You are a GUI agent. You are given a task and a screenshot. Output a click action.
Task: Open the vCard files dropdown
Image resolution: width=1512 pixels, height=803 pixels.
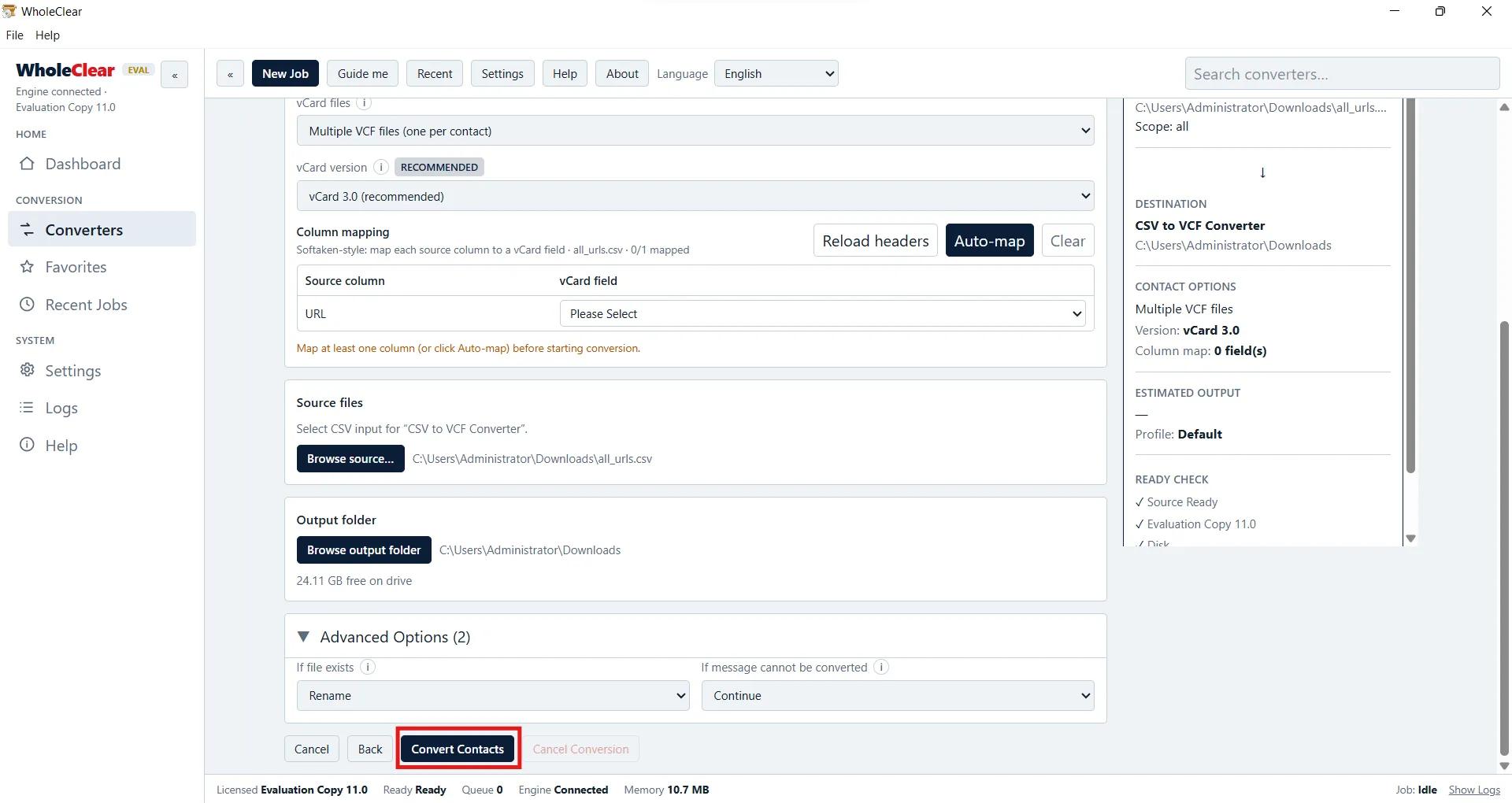[695, 131]
